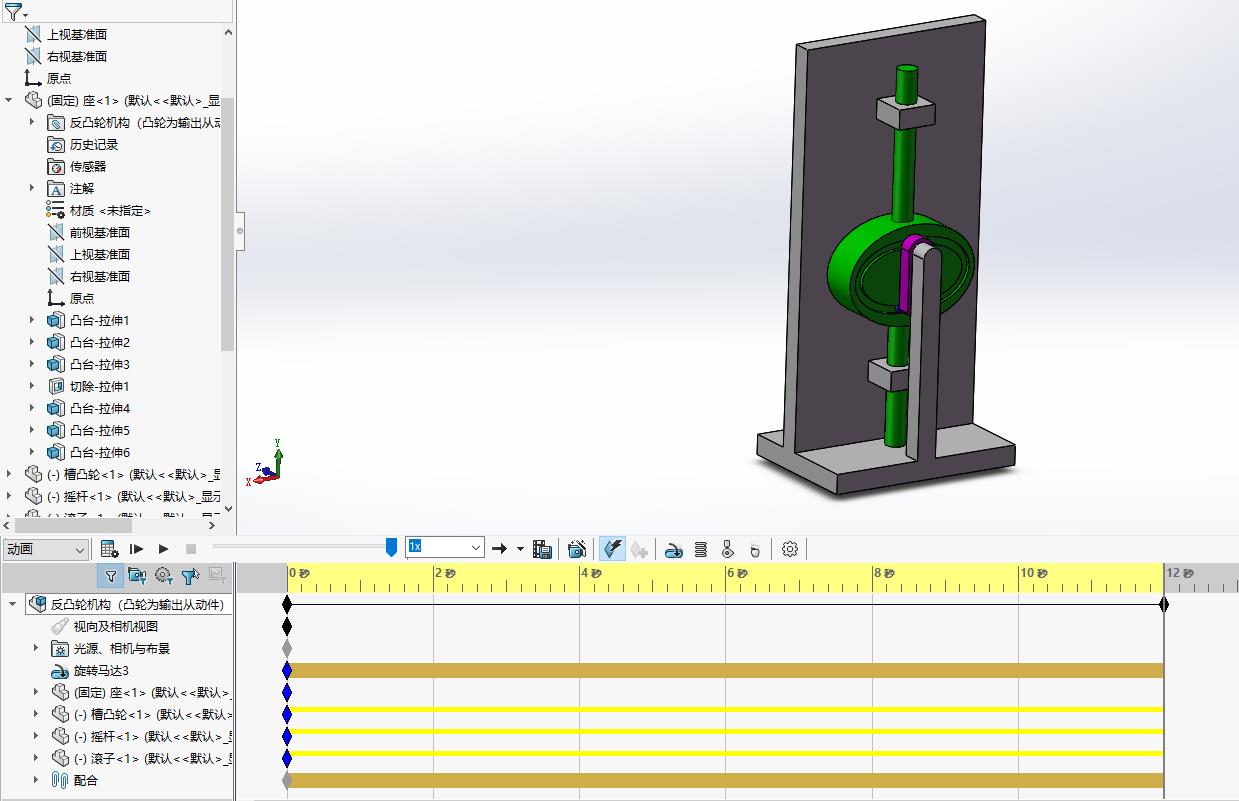This screenshot has width=1239, height=801.
Task: Select the top-level 原点 origin item
Action: tap(59, 78)
